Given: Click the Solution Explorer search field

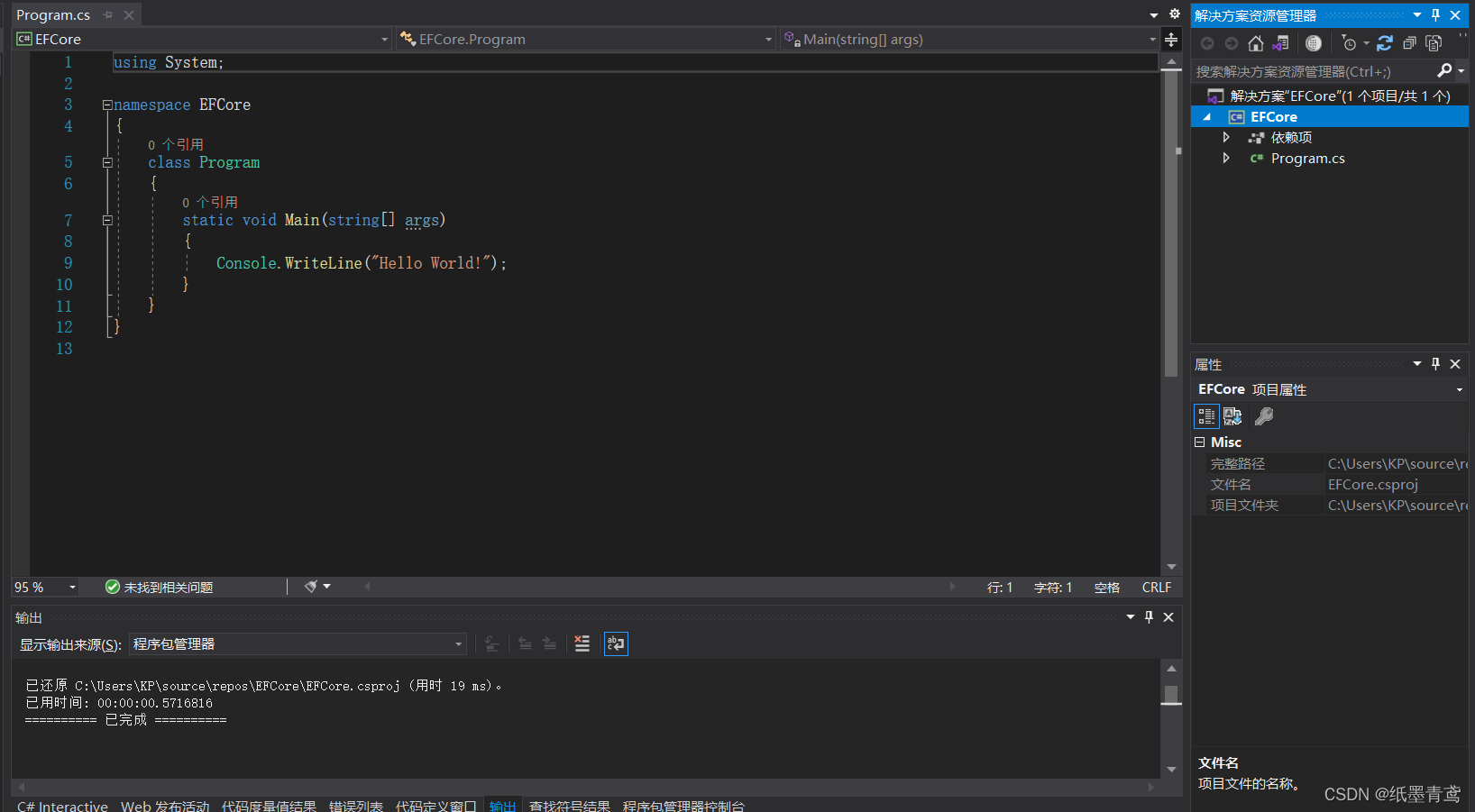Looking at the screenshot, I should coord(1315,71).
